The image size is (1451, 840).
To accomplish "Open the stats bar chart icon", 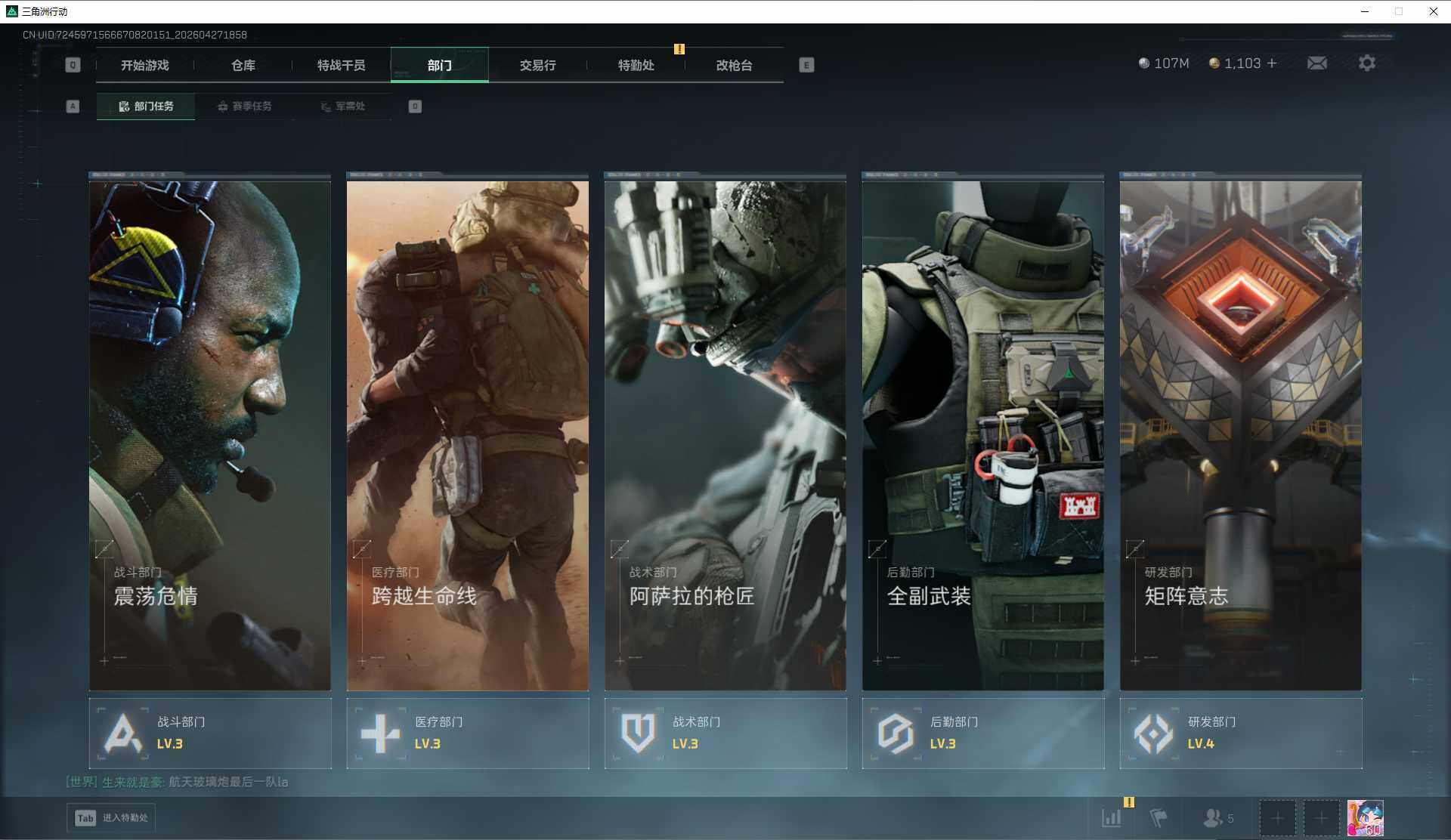I will (x=1112, y=817).
